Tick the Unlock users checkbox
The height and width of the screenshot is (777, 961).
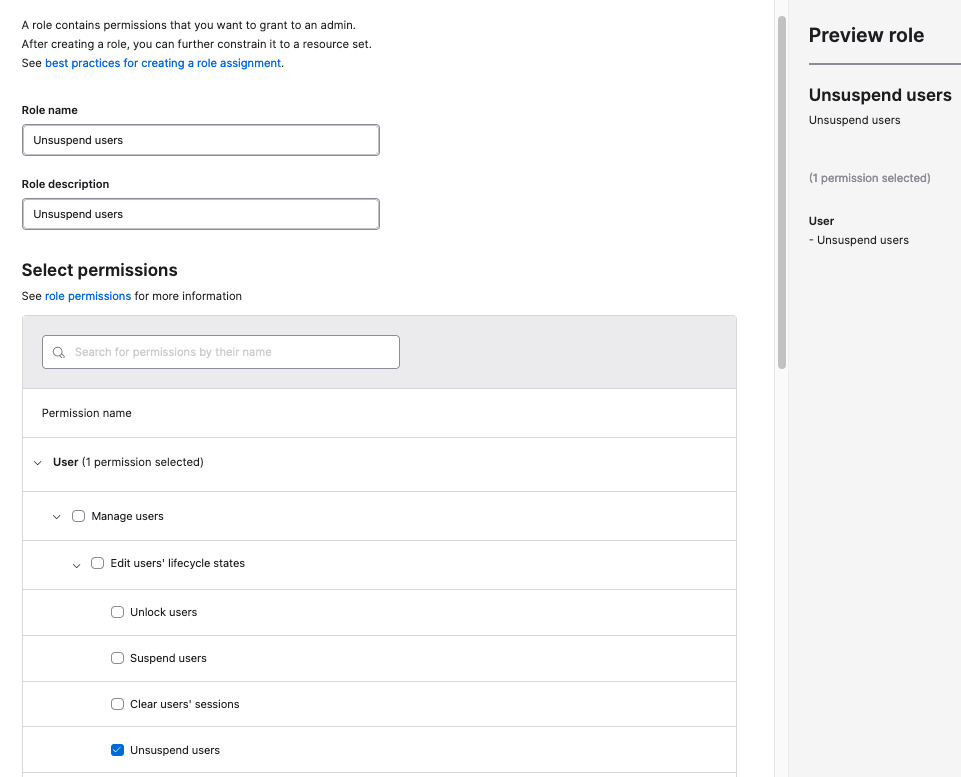tap(117, 612)
